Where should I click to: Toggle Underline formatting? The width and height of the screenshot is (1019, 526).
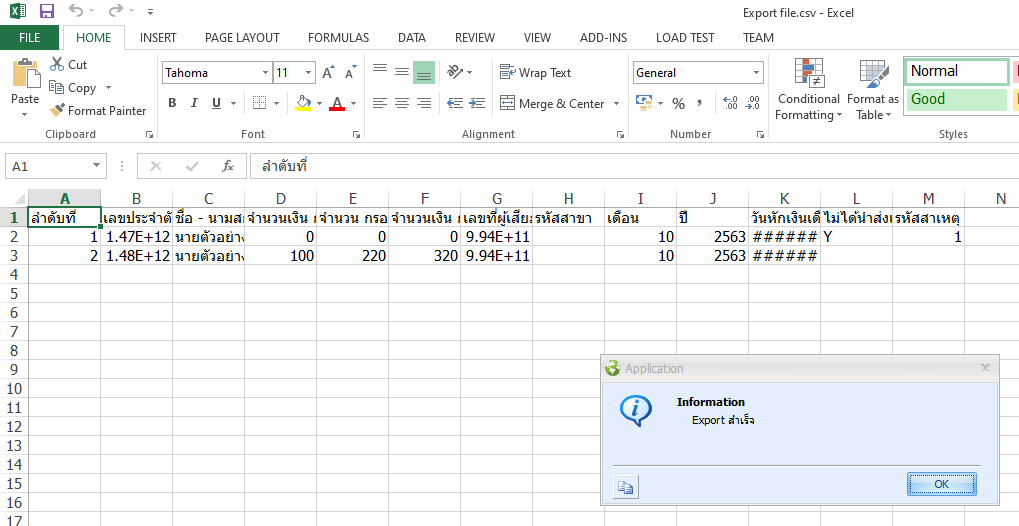point(216,103)
